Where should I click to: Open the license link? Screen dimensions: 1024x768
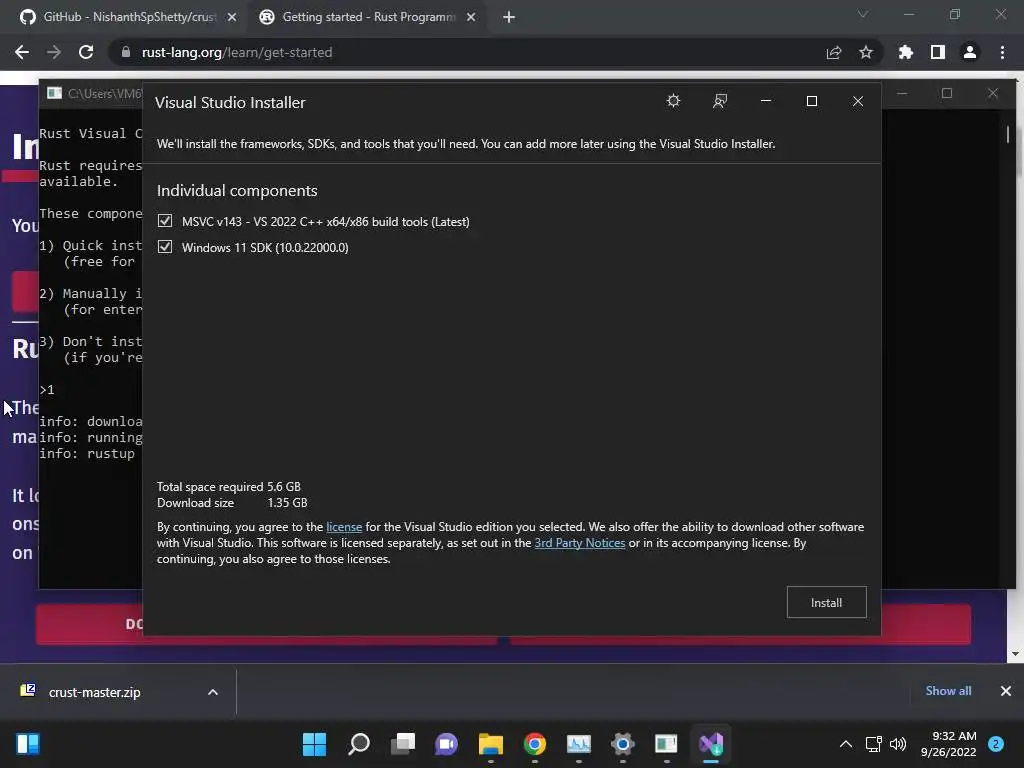(x=344, y=527)
